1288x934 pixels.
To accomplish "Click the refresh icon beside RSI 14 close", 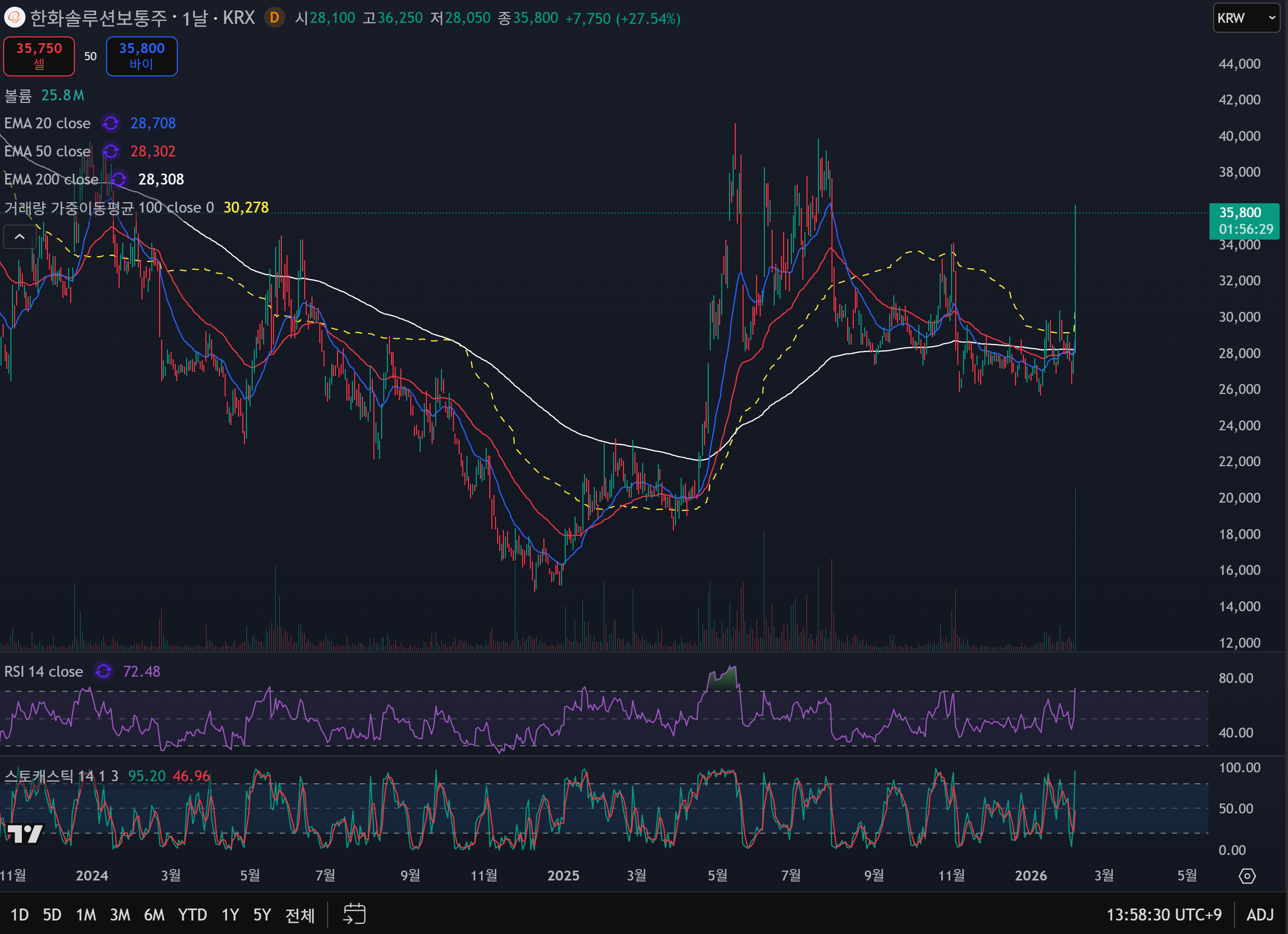I will 103,671.
